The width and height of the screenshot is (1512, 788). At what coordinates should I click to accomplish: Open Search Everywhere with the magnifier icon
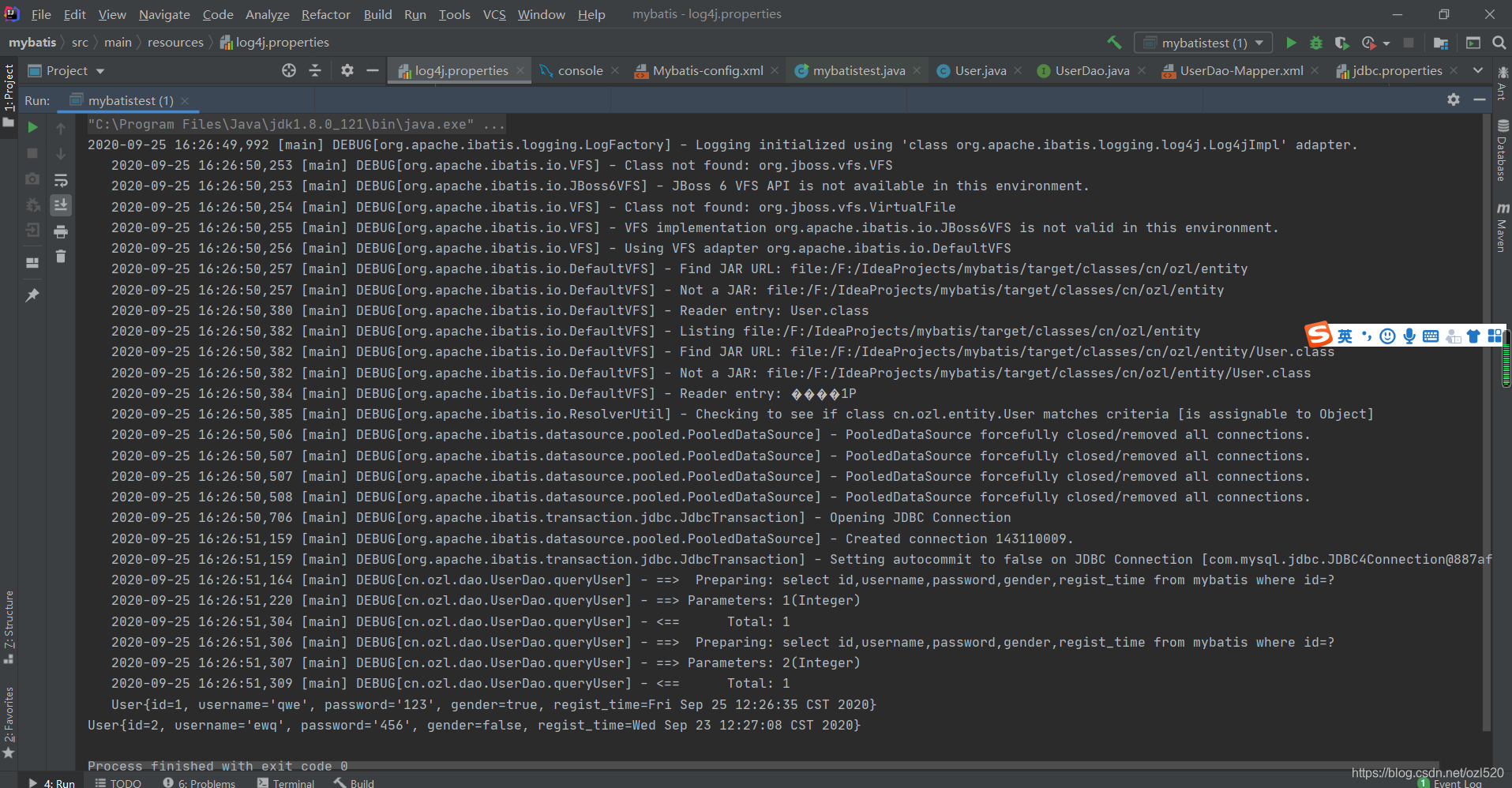tap(1499, 43)
